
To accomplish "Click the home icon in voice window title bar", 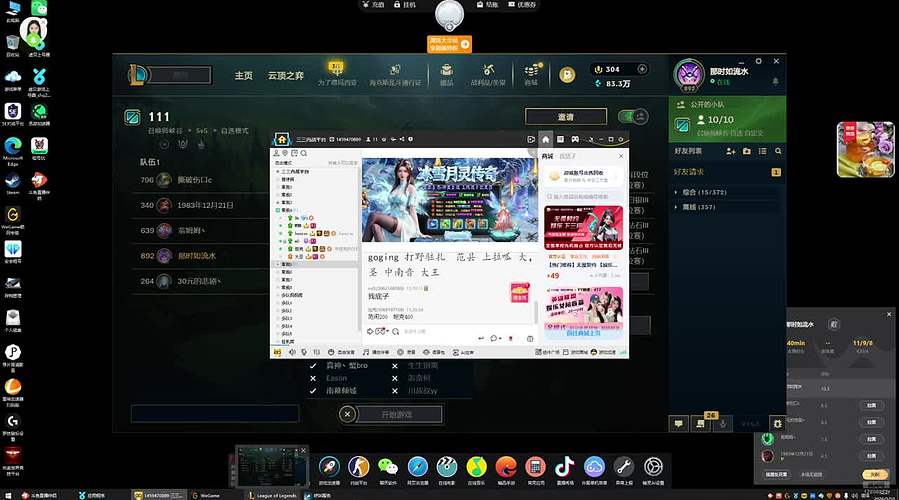I will pos(282,139).
